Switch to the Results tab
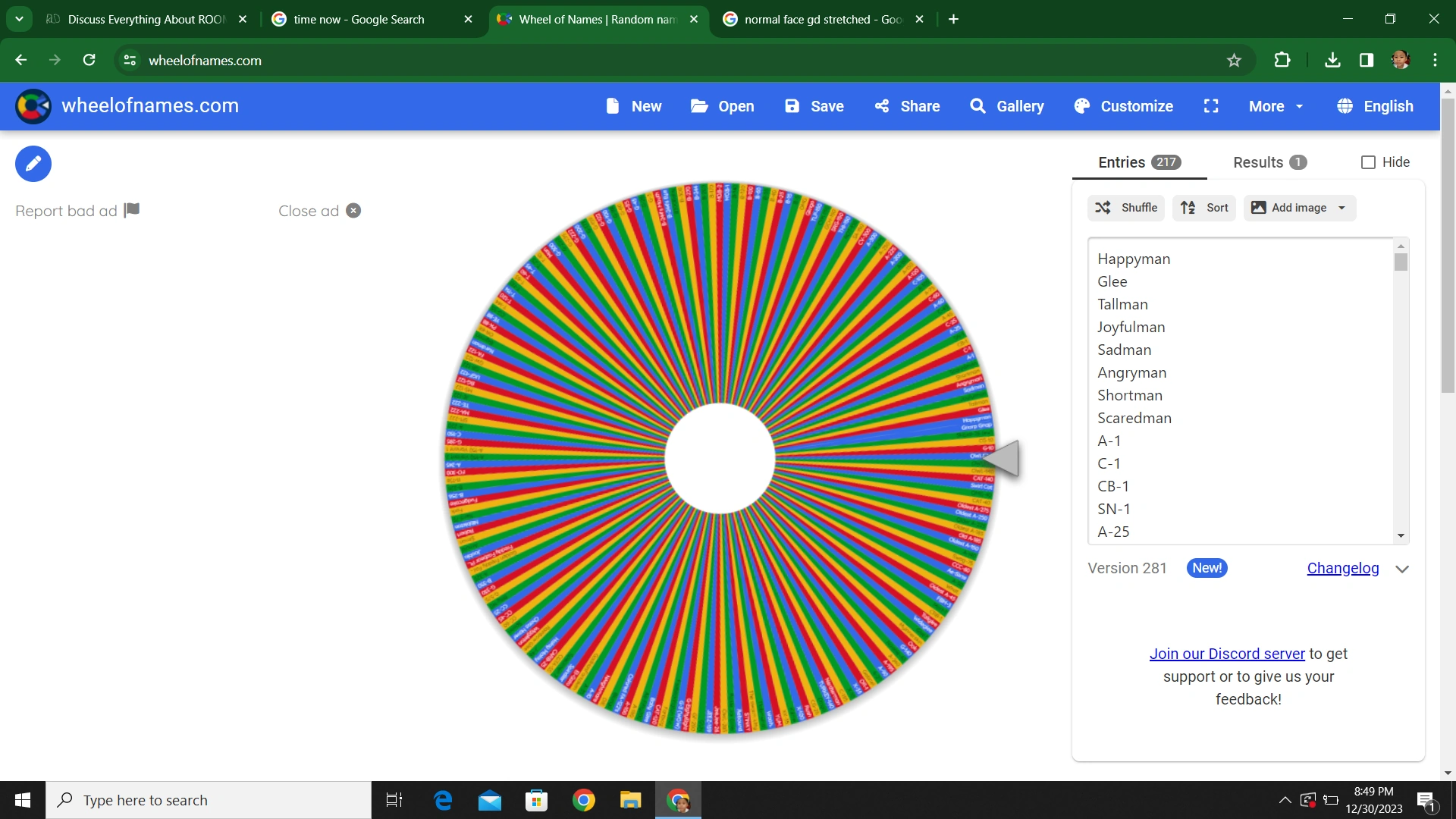Viewport: 1456px width, 819px height. [x=1269, y=162]
